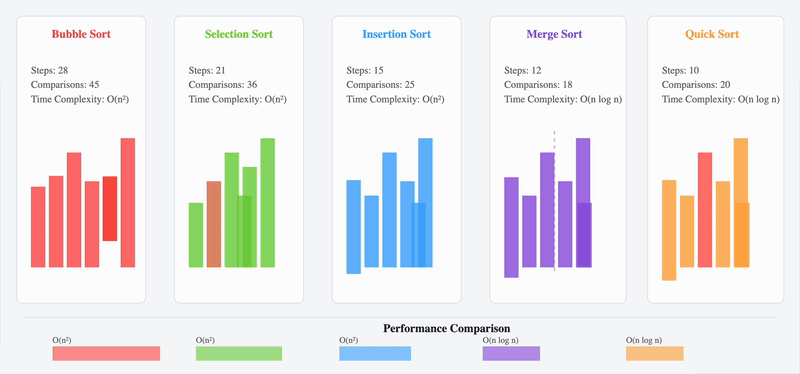This screenshot has height=374, width=800.
Task: Click 'Time Complexity: O(n log n)' in Quick Sort
Action: tap(720, 99)
